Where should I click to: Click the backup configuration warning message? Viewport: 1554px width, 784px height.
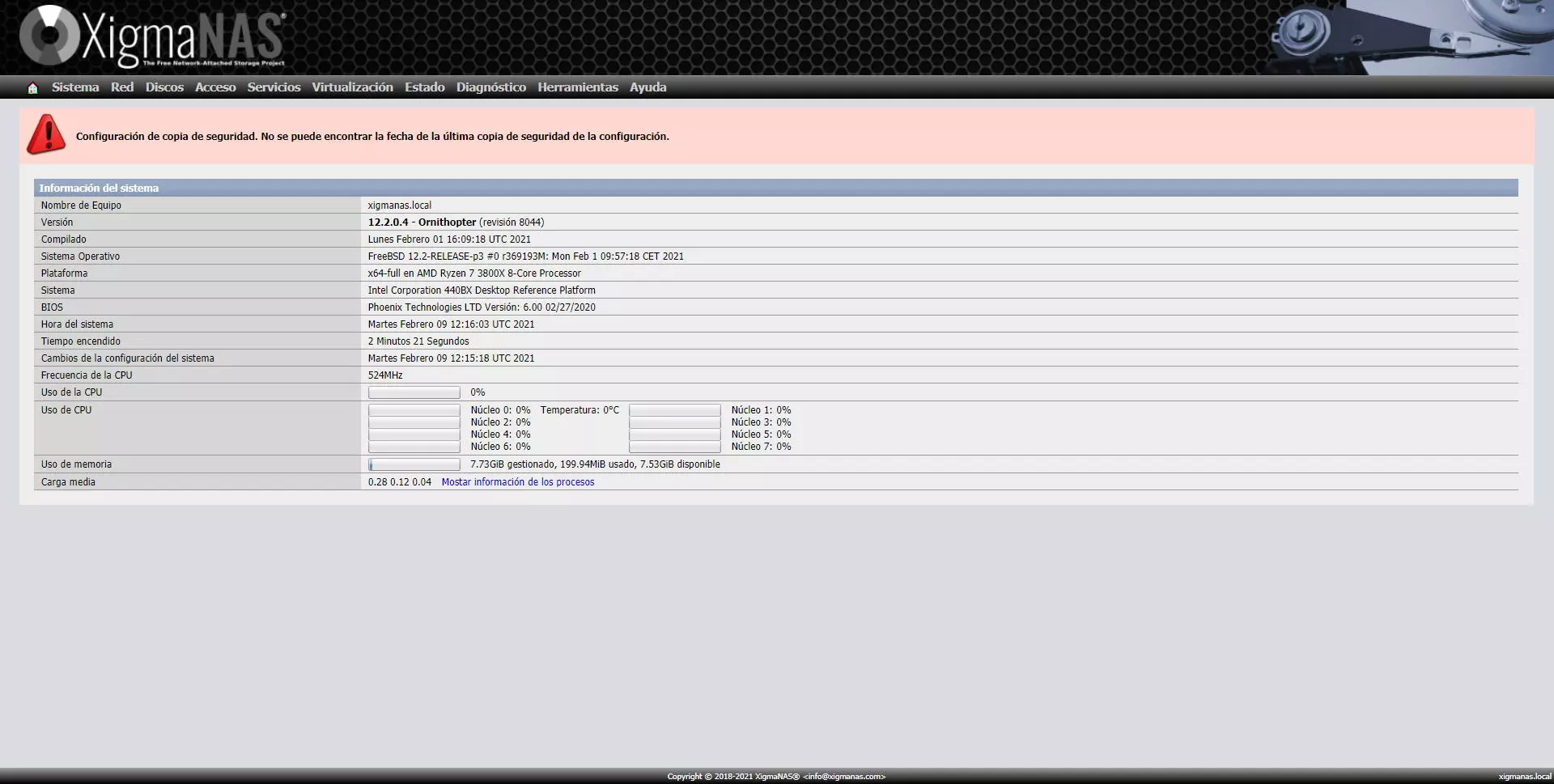[x=372, y=137]
